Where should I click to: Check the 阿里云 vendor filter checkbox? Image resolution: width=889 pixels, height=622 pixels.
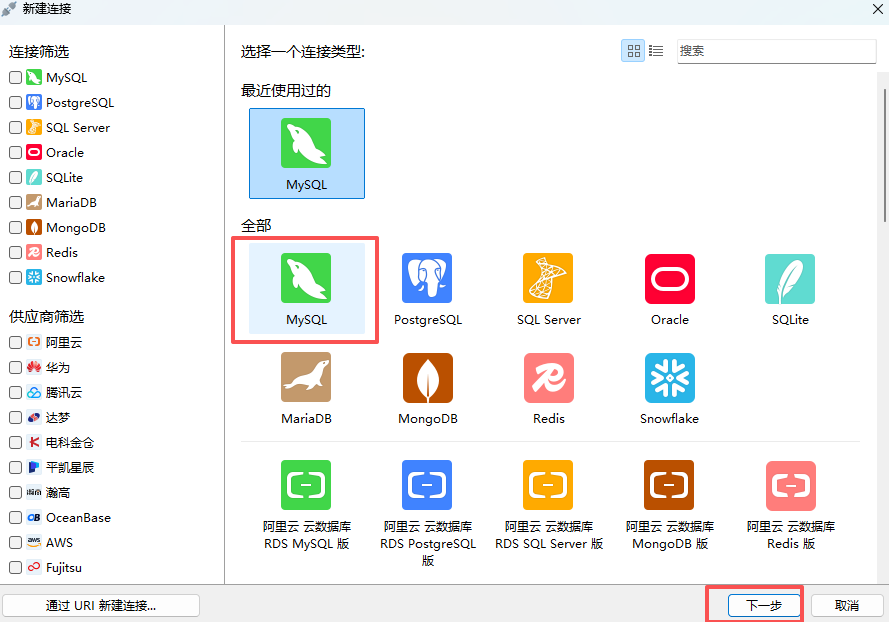coord(15,342)
